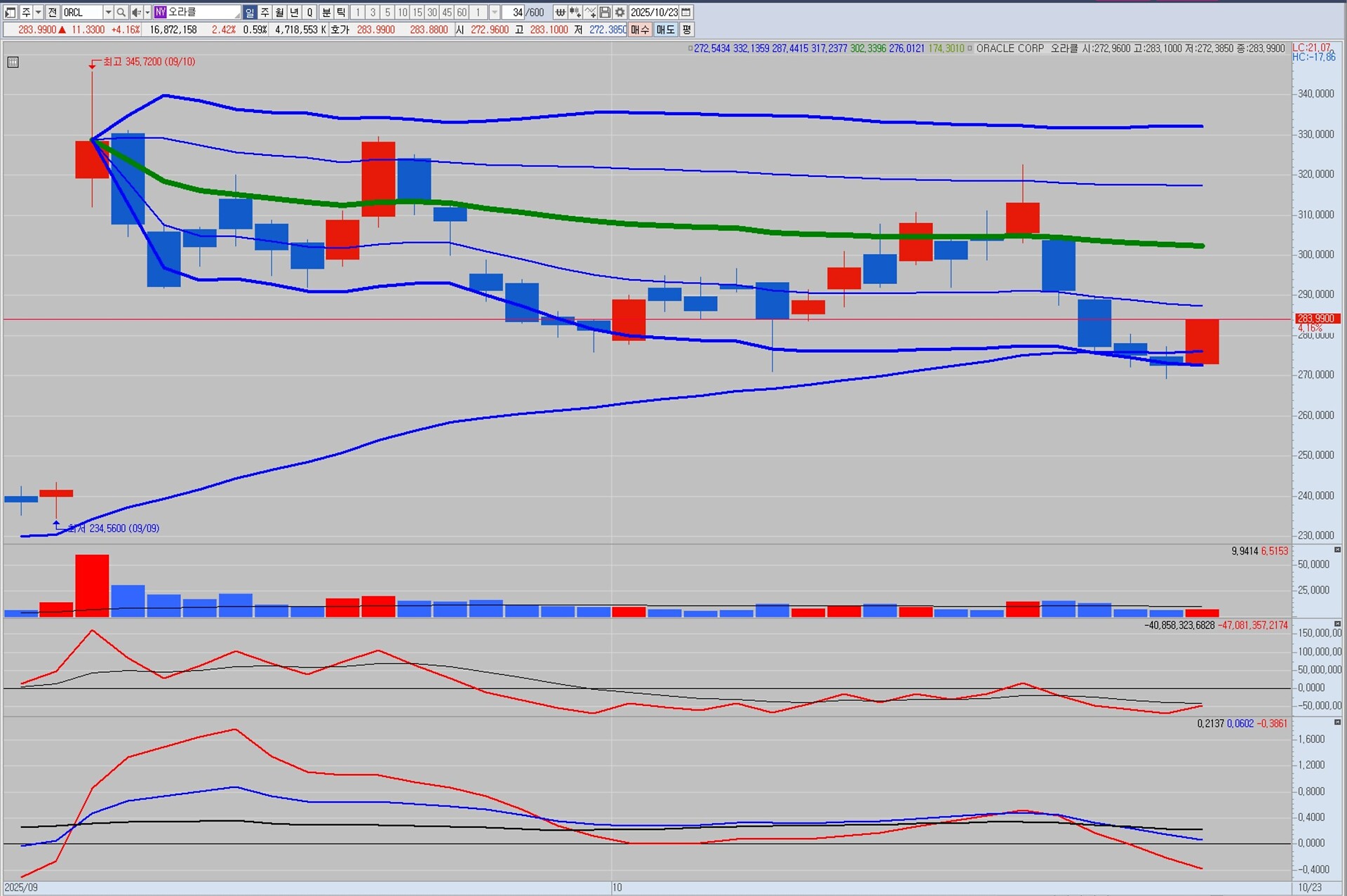Click the save chart floppy icon

[605, 12]
